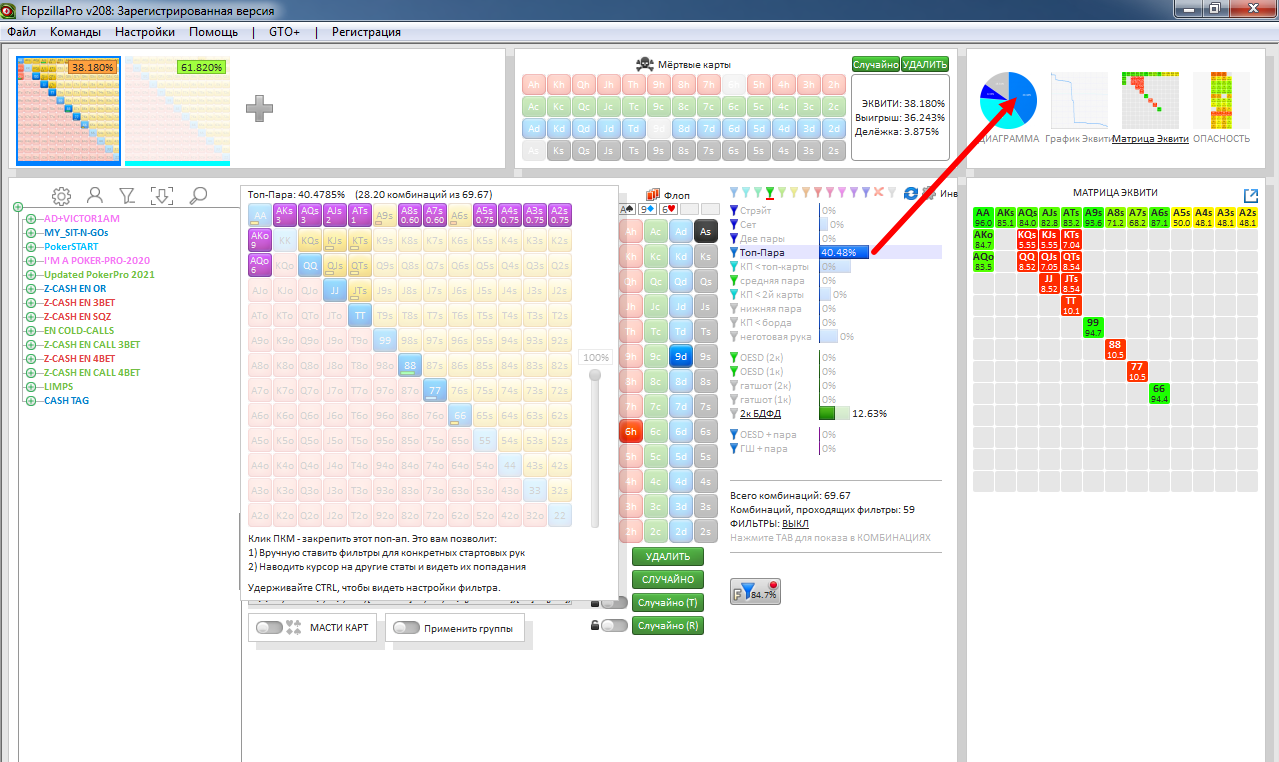The height and width of the screenshot is (762, 1279).
Task: Add a new player range with plus icon
Action: (259, 110)
